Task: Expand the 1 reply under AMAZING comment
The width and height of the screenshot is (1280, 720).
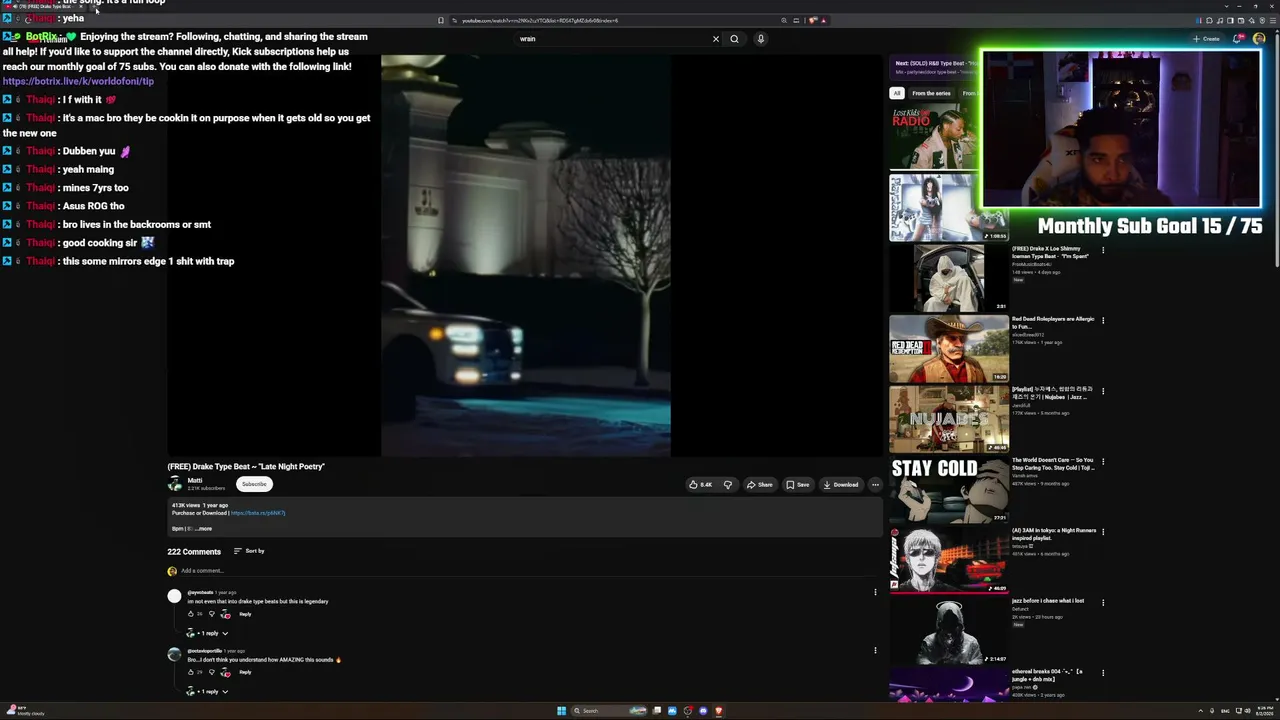Action: pyautogui.click(x=208, y=691)
